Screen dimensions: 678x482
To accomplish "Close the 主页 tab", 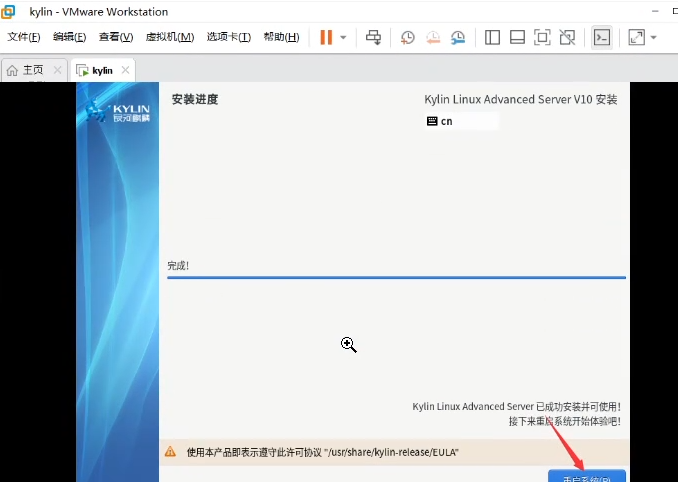I will coord(57,70).
